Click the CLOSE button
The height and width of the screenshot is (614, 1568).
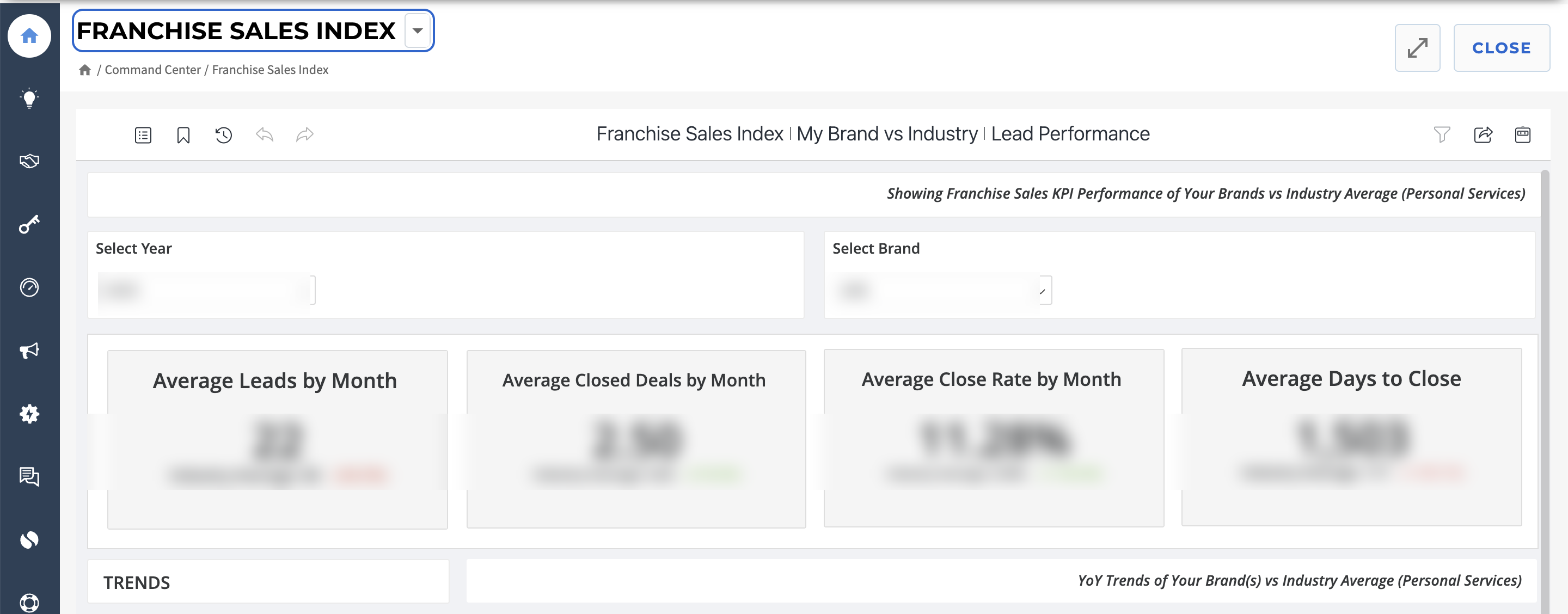(1501, 48)
